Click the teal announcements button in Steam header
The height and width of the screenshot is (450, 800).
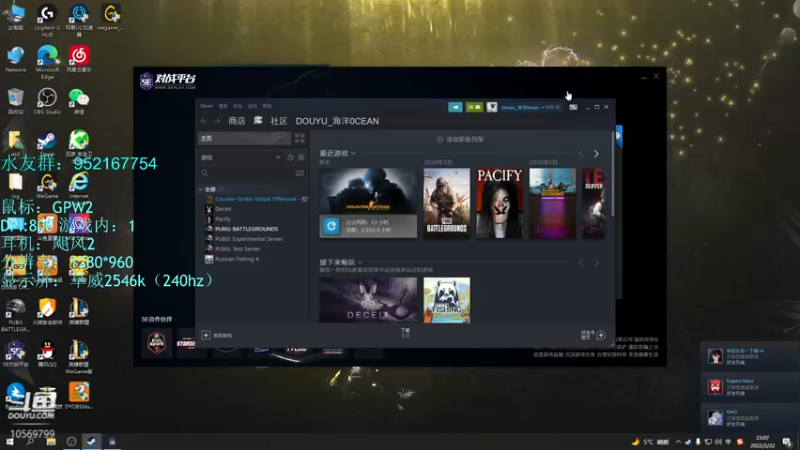point(455,107)
